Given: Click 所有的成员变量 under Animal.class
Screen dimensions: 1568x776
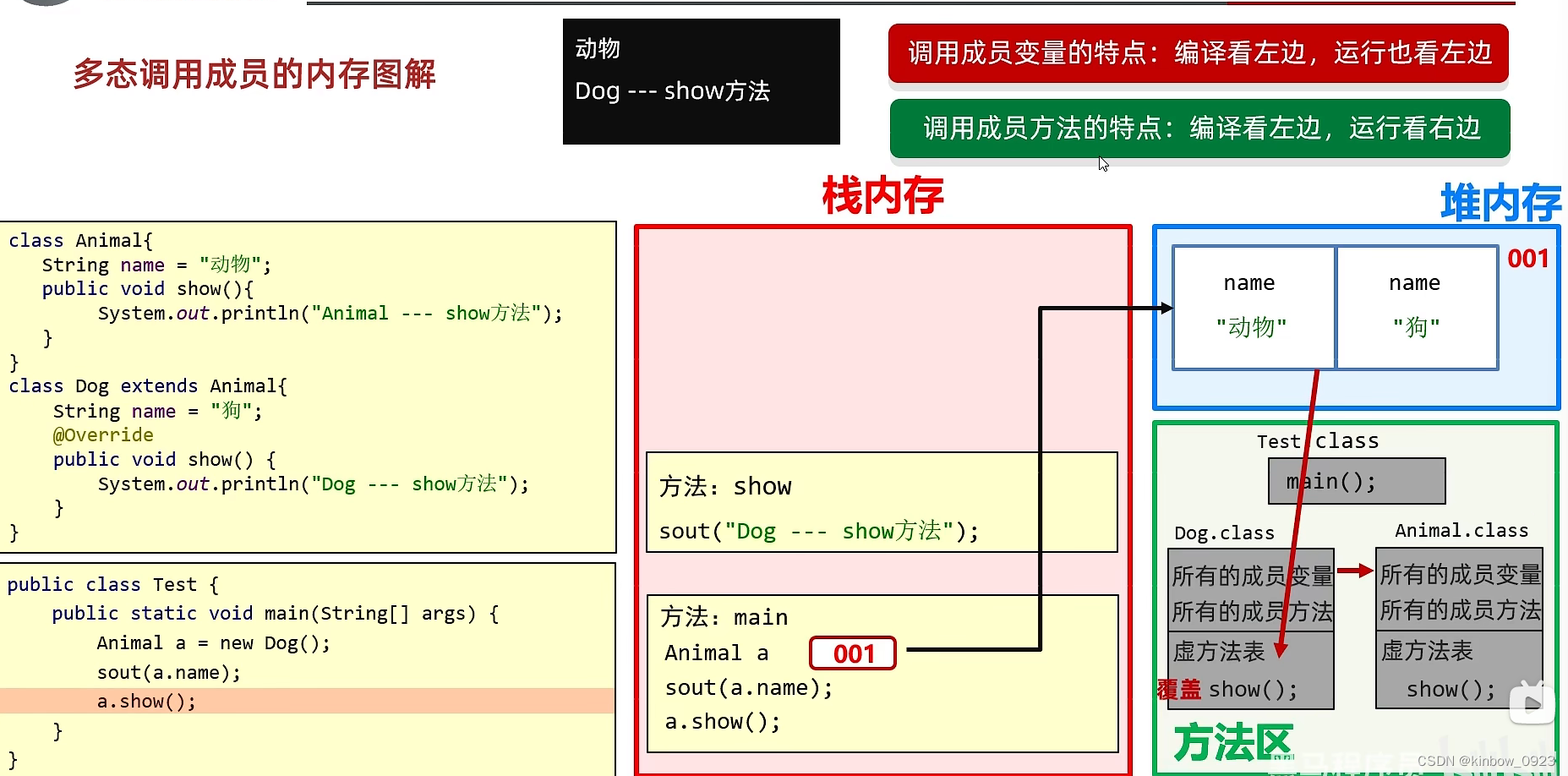Looking at the screenshot, I should (1460, 575).
